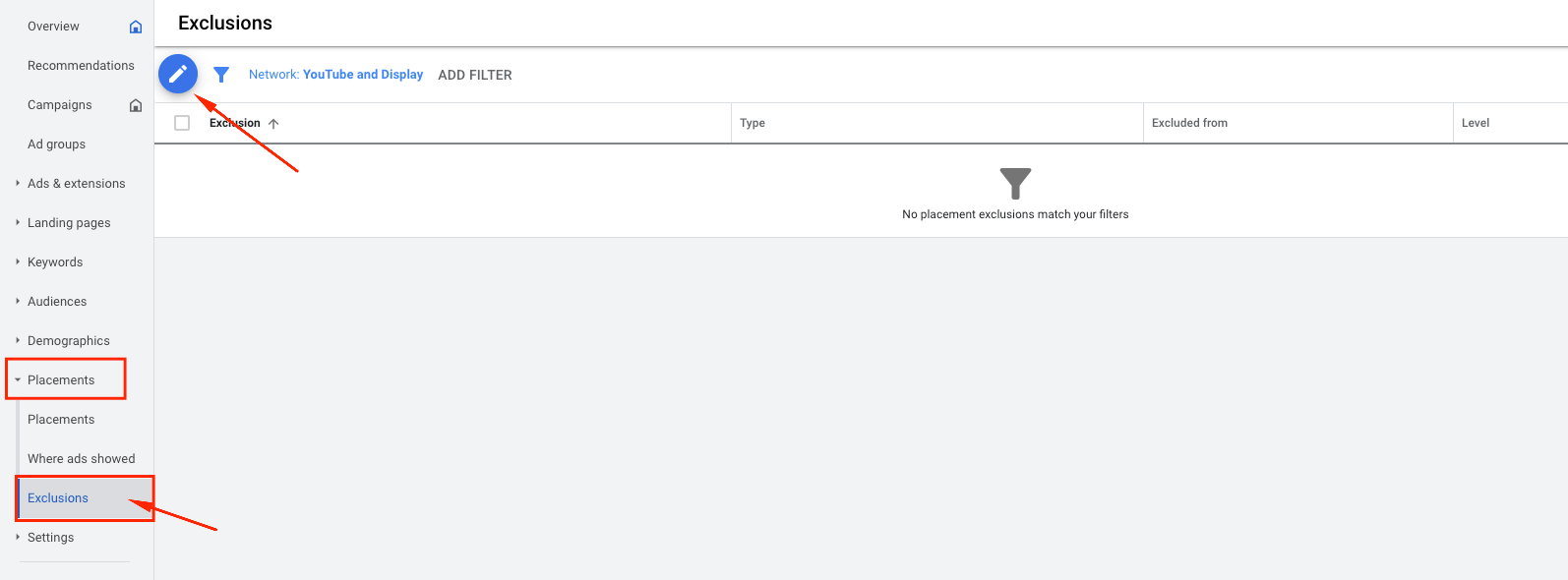Go to Ad groups in sidebar
Image resolution: width=1568 pixels, height=580 pixels.
pos(56,145)
